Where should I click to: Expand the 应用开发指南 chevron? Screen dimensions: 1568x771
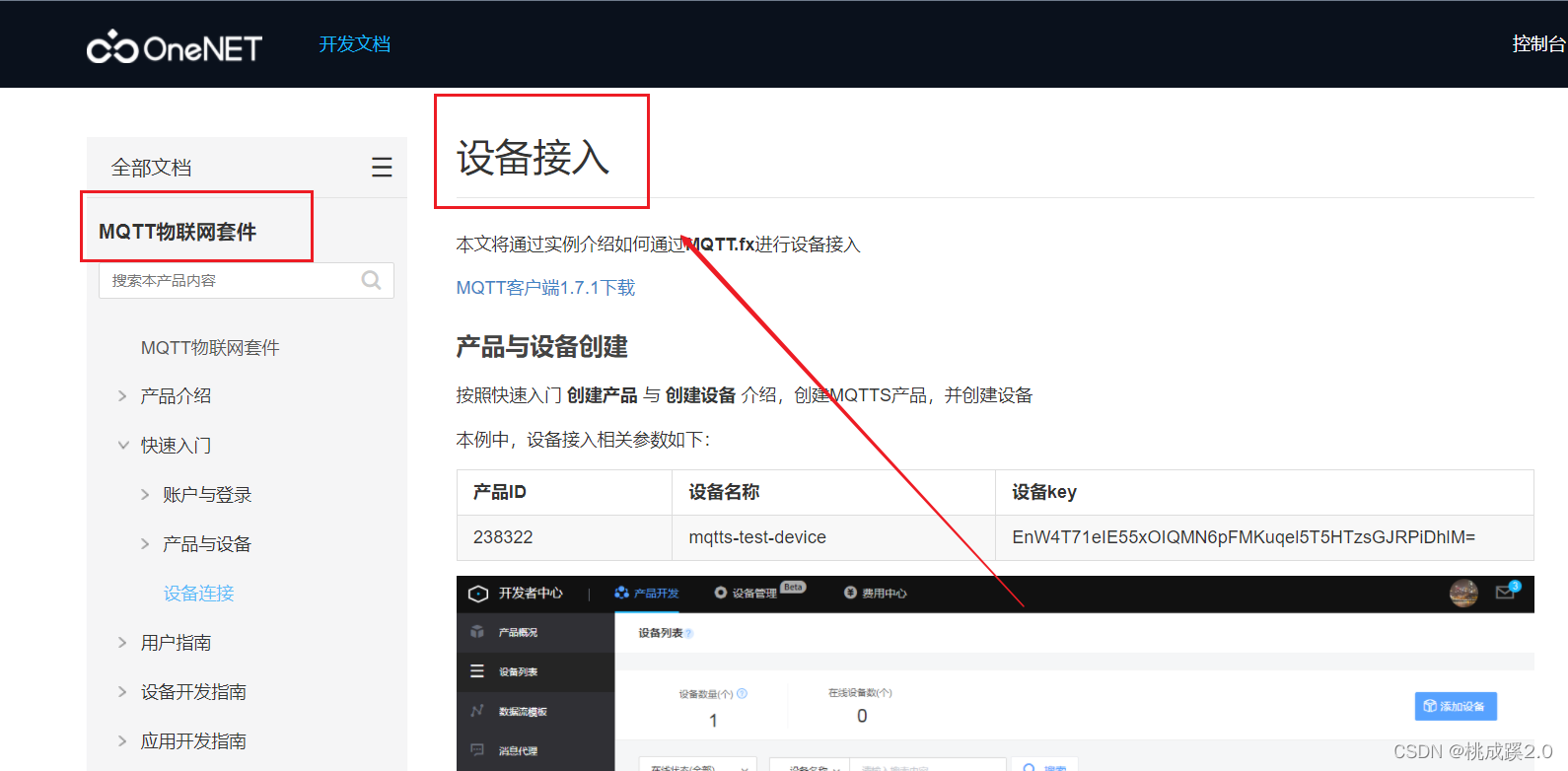[x=122, y=741]
